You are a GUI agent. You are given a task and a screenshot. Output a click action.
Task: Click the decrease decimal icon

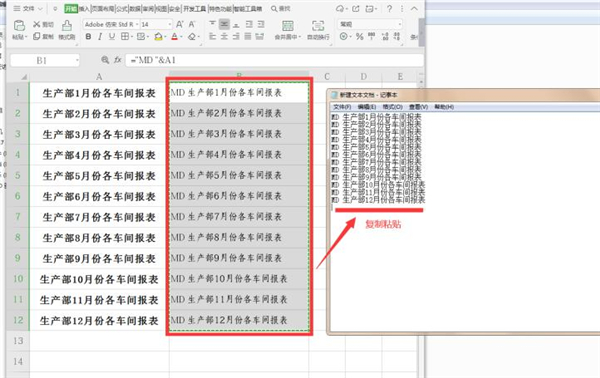pyautogui.click(x=397, y=36)
